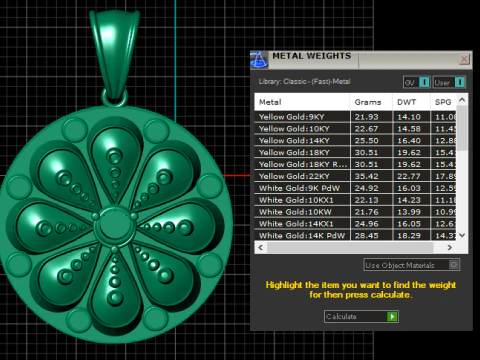
Task: Click the horizontal scrollbar thumb
Action: click(x=350, y=247)
